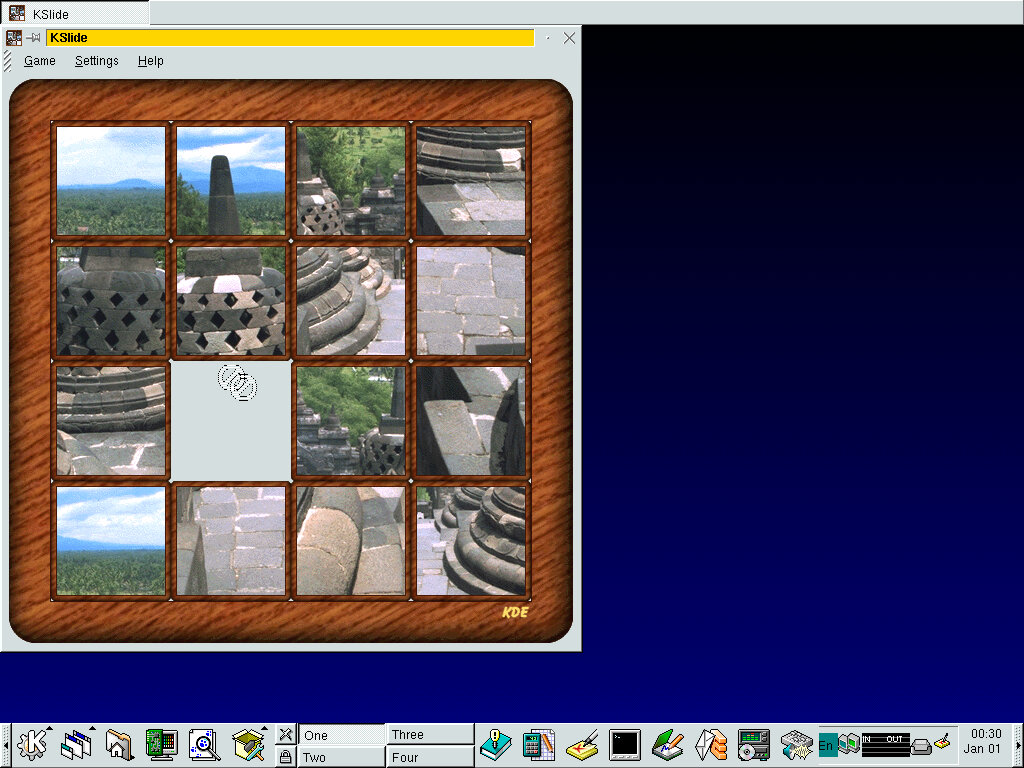Switch to virtual desktop Two
Image resolution: width=1024 pixels, height=768 pixels.
coord(342,757)
